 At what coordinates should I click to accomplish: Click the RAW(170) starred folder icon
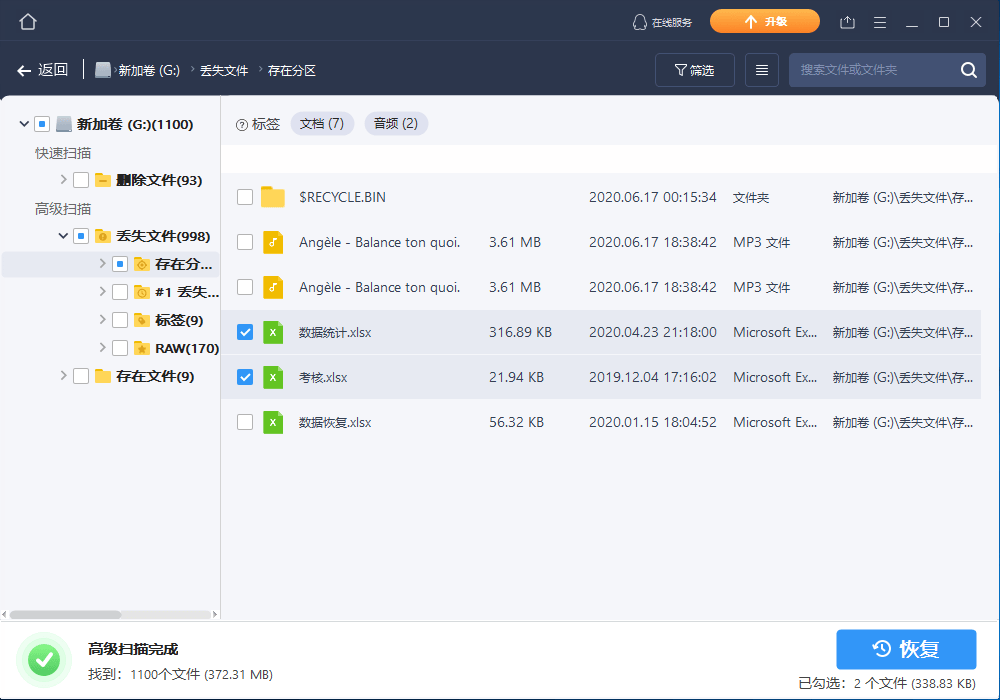tap(142, 348)
